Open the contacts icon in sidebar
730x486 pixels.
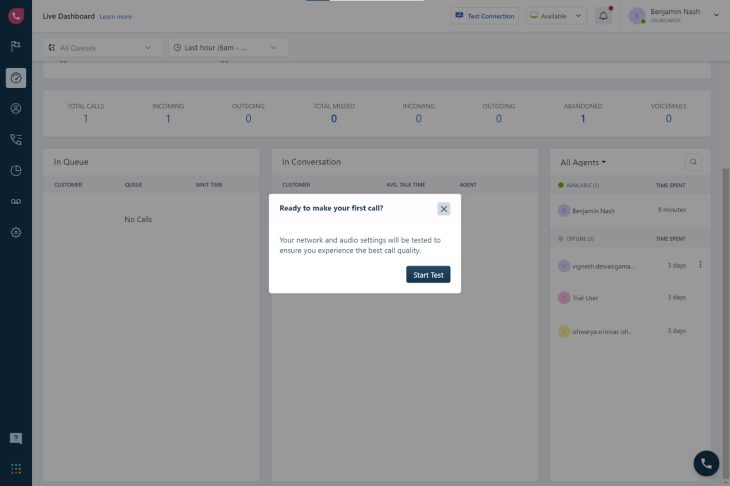click(16, 109)
